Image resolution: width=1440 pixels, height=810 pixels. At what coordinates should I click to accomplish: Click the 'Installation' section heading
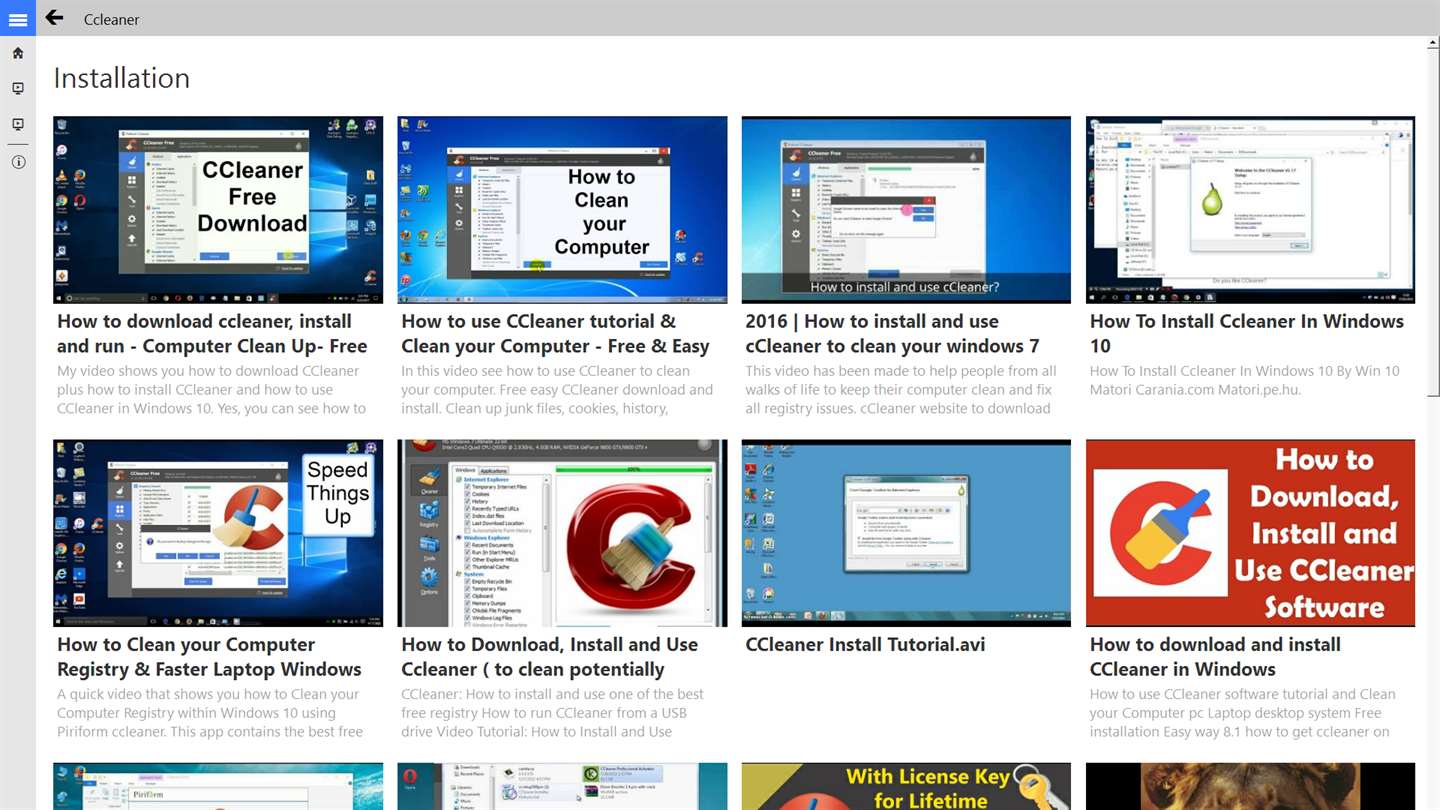tap(122, 78)
